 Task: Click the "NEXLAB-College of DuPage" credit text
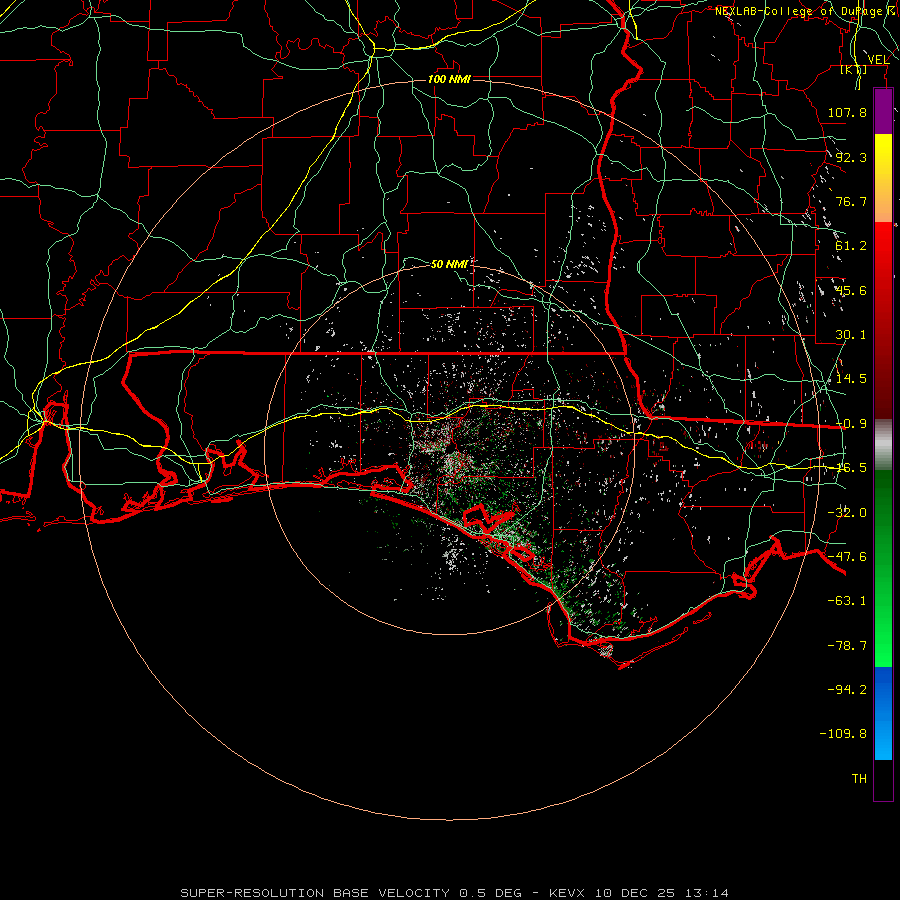coord(798,11)
